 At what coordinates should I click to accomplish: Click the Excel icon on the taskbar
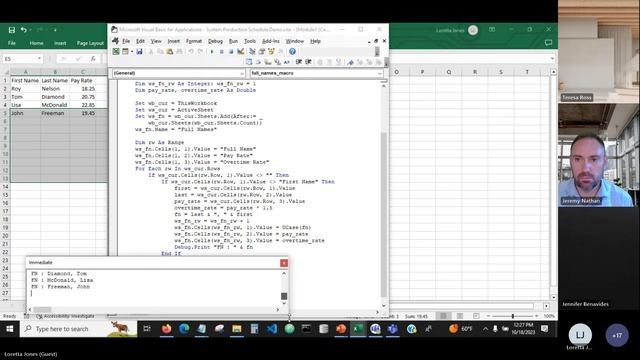click(358, 329)
